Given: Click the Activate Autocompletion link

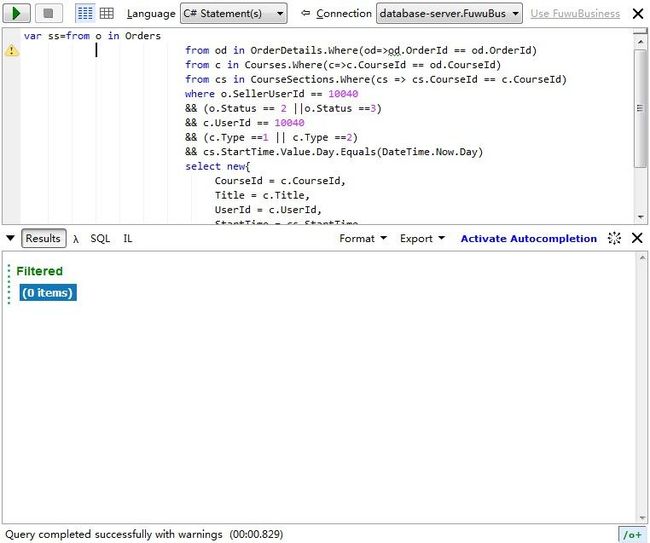Looking at the screenshot, I should click(529, 239).
